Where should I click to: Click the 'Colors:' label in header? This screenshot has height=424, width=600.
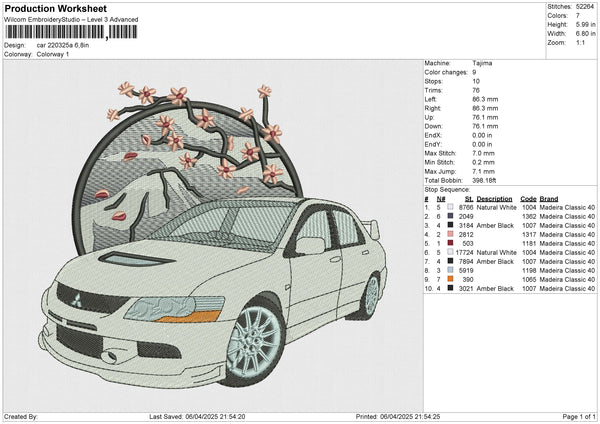point(557,16)
